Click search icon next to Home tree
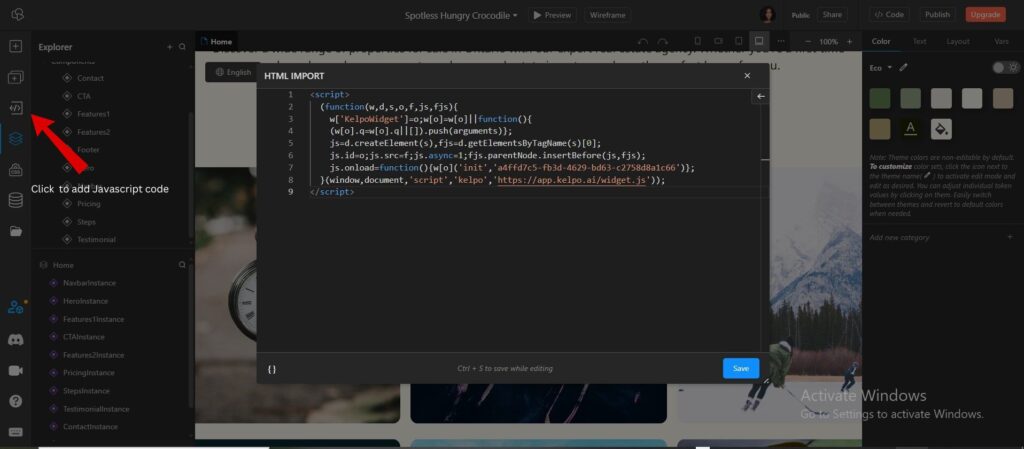1024x449 pixels. tap(182, 265)
